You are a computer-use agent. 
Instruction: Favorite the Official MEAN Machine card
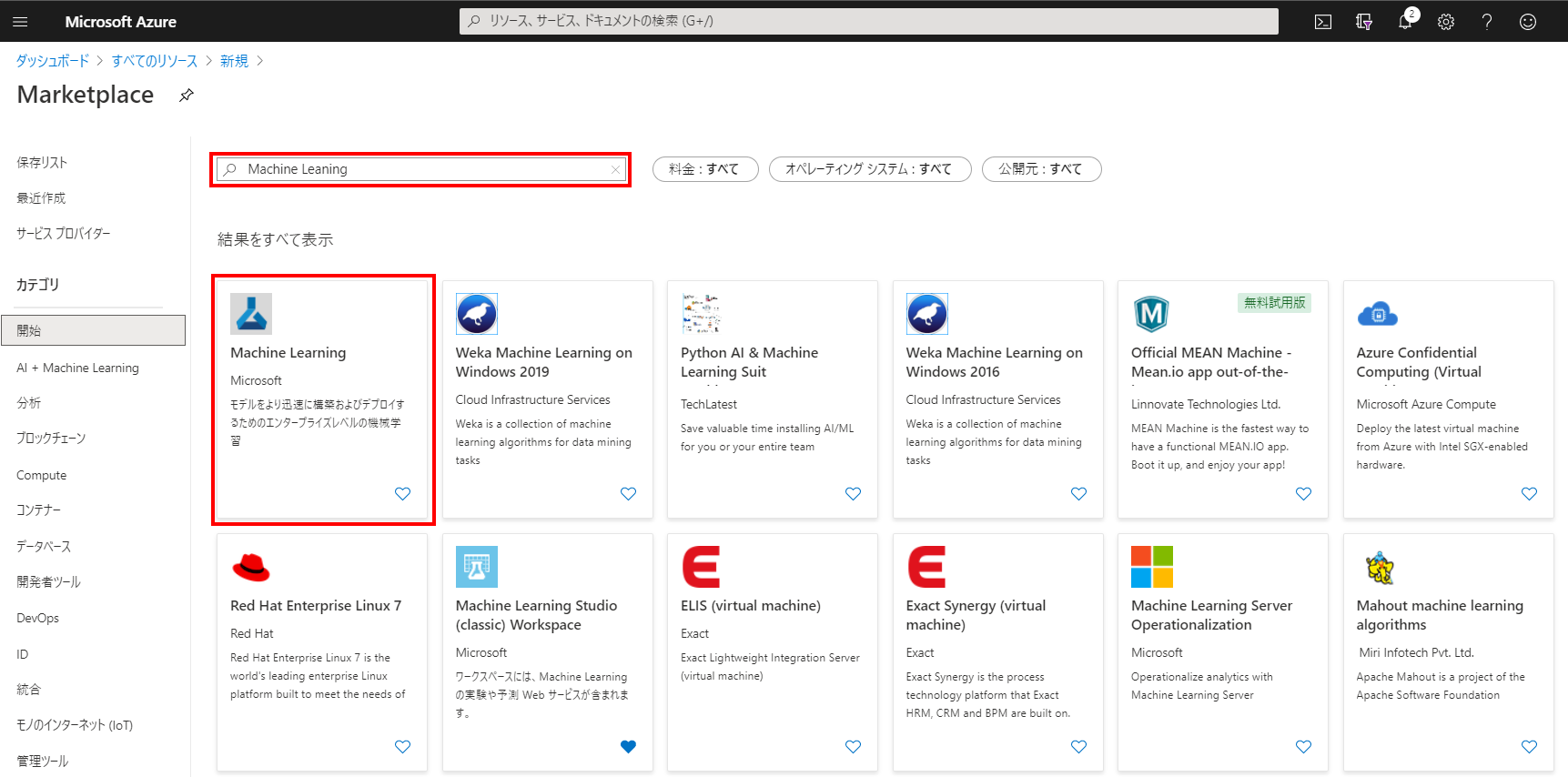(1303, 494)
